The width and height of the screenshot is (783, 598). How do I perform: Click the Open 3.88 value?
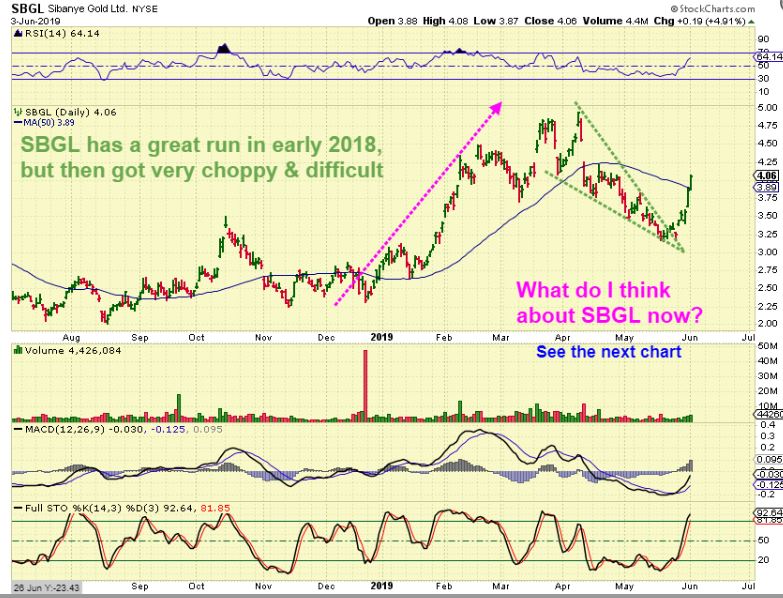(392, 21)
